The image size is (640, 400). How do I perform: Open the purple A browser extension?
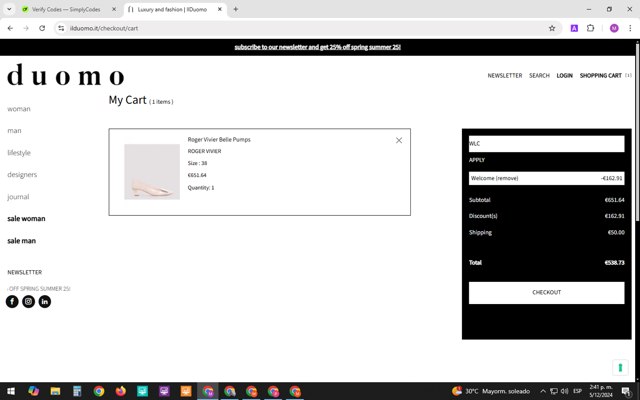pyautogui.click(x=574, y=28)
